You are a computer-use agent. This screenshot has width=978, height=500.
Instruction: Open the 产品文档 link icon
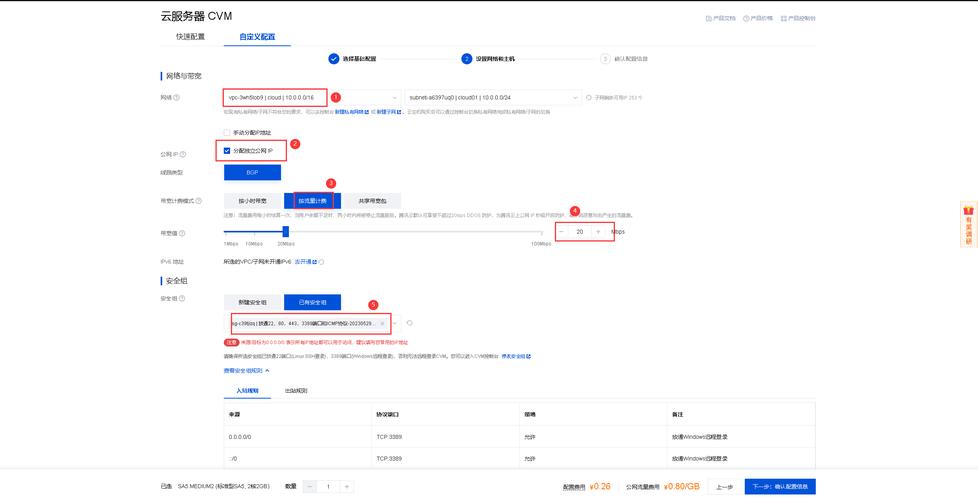pyautogui.click(x=709, y=19)
